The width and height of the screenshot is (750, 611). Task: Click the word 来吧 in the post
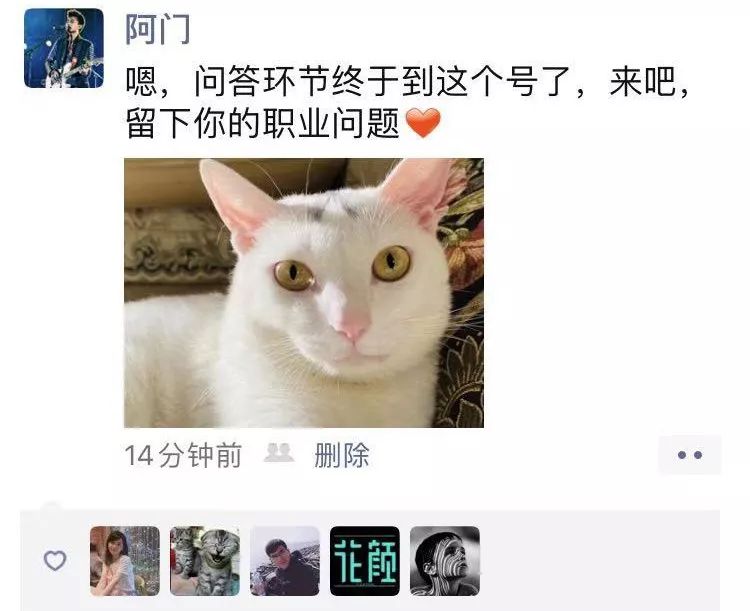tap(641, 81)
